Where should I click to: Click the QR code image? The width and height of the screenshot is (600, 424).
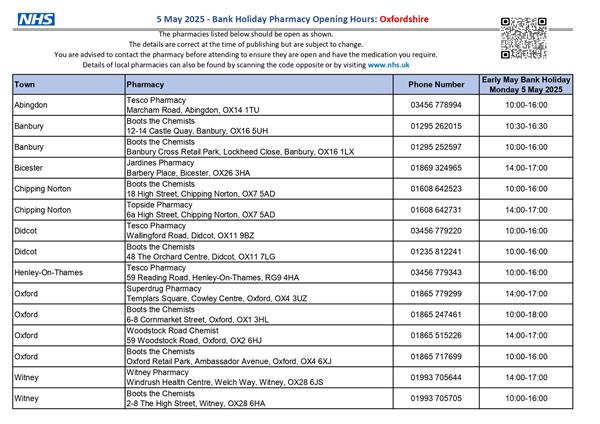pos(523,38)
